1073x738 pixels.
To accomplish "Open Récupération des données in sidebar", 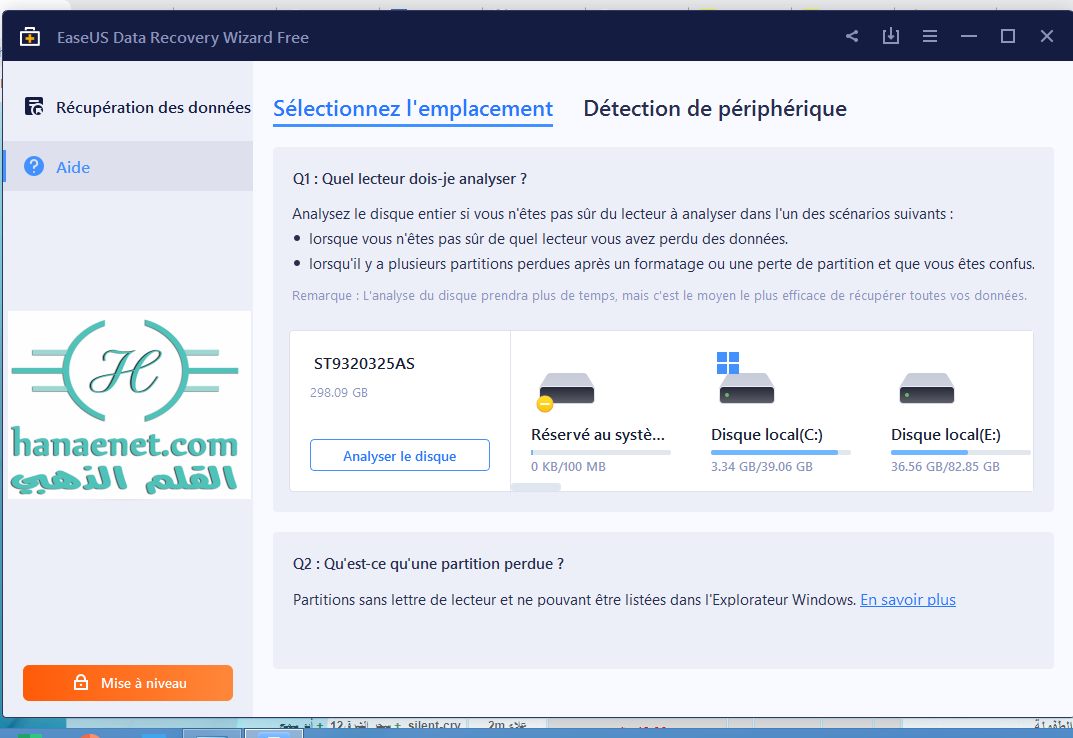I will pyautogui.click(x=127, y=107).
